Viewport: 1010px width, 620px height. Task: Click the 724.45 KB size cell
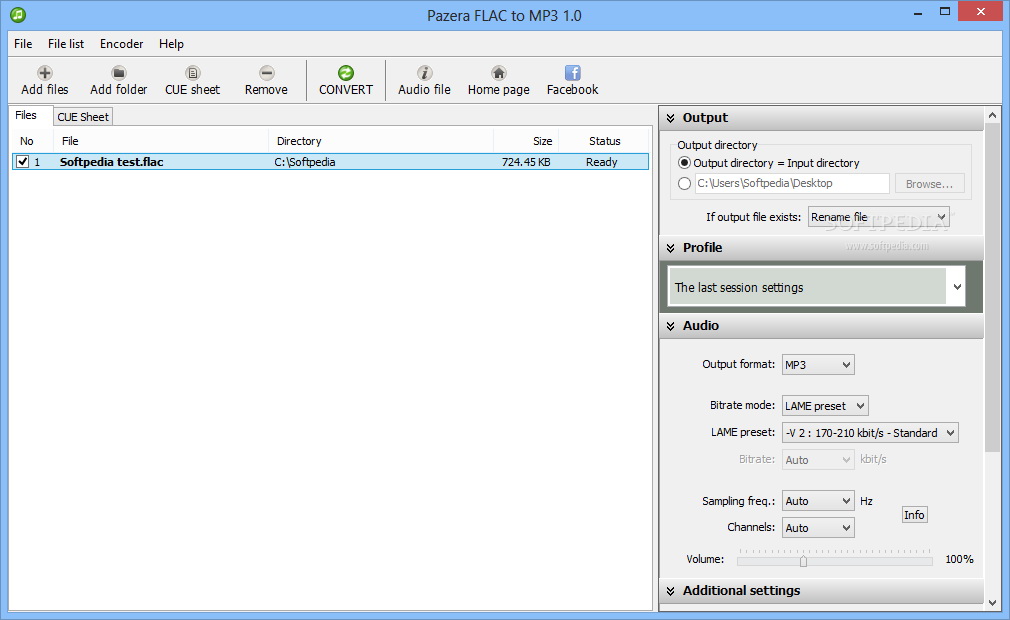click(526, 162)
